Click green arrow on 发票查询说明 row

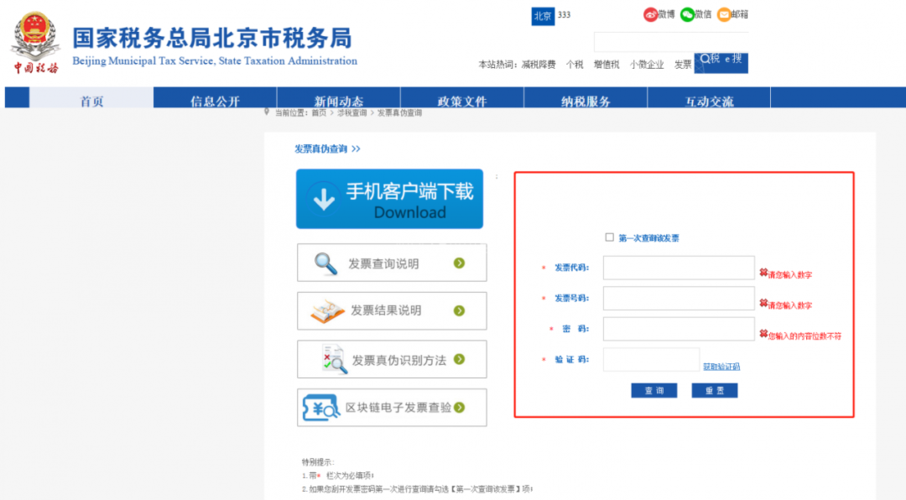point(459,263)
